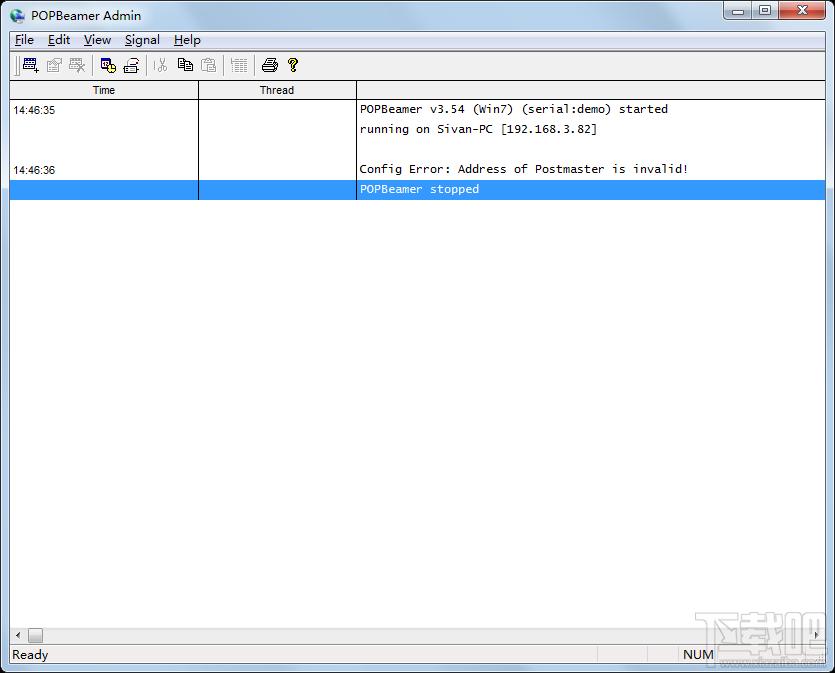Open the Help menu
835x673 pixels.
(x=187, y=40)
